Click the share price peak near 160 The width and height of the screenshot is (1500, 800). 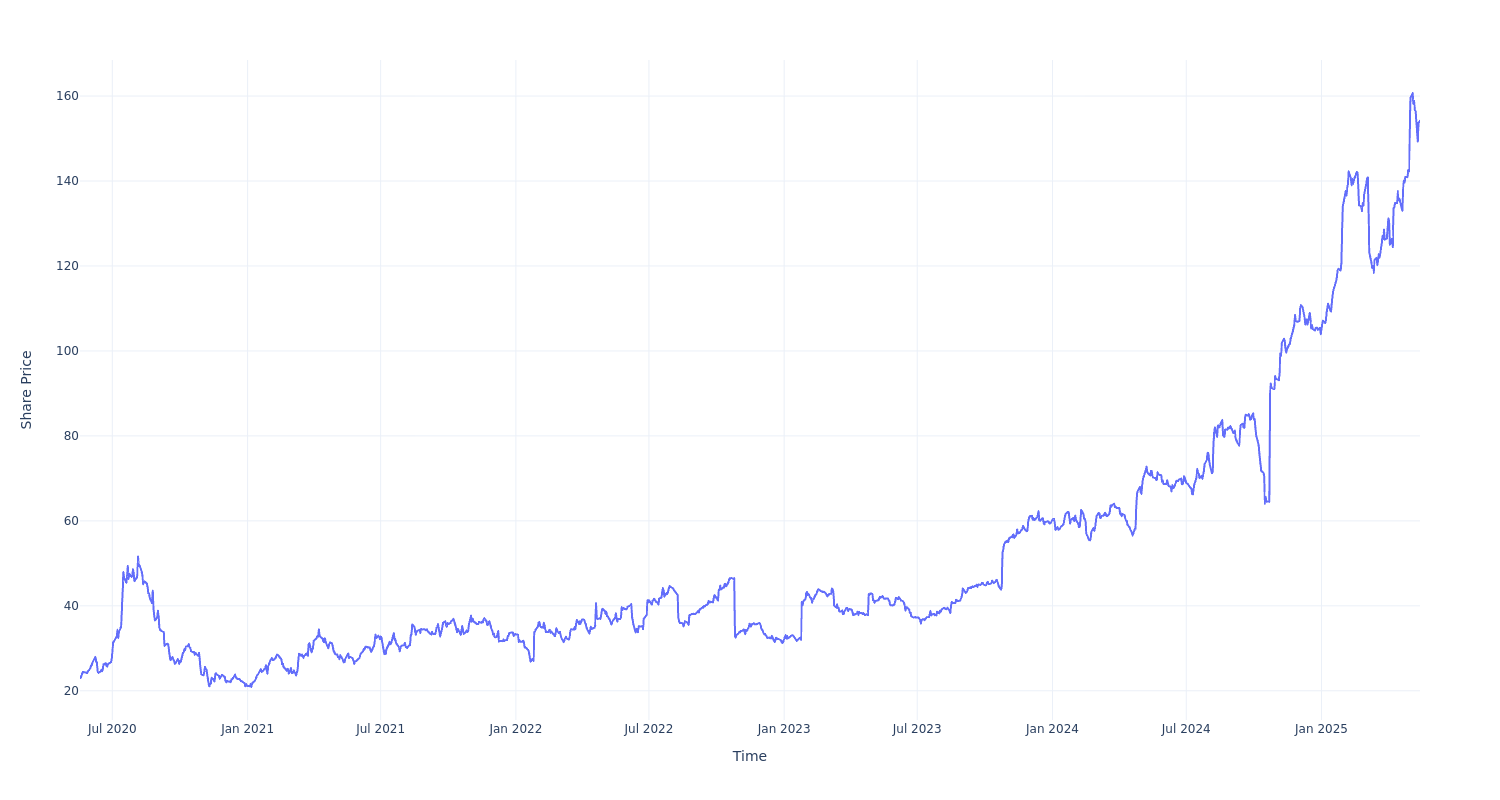point(1412,94)
